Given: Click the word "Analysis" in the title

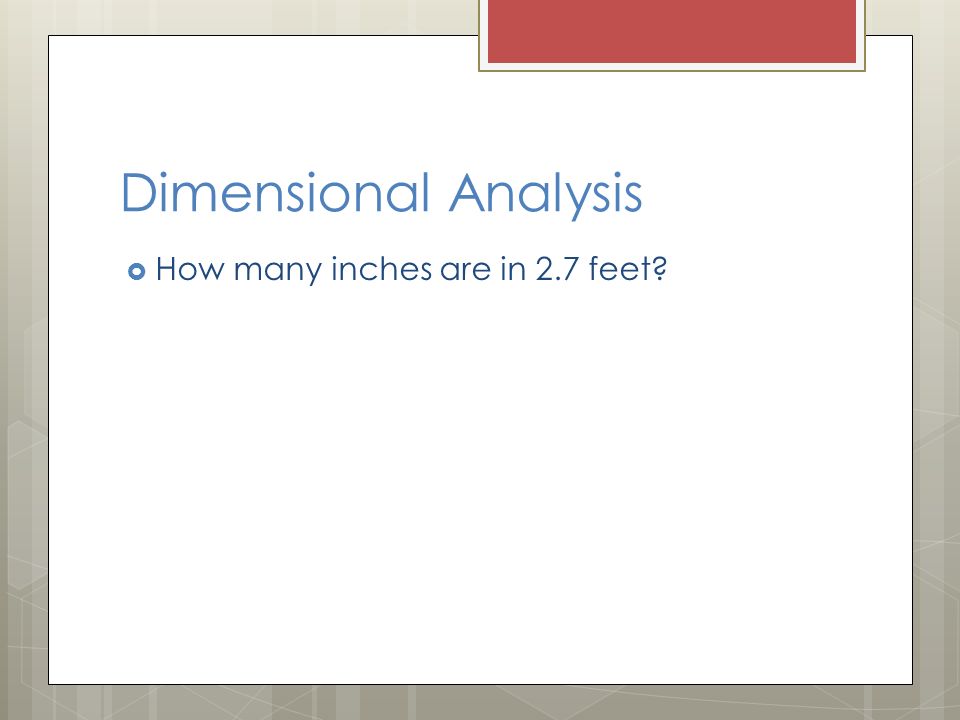Looking at the screenshot, I should [546, 195].
